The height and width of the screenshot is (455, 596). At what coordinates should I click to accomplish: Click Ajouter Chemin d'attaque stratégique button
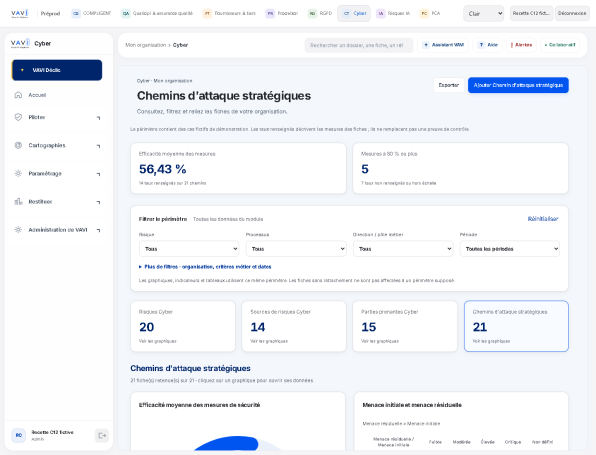pos(518,85)
